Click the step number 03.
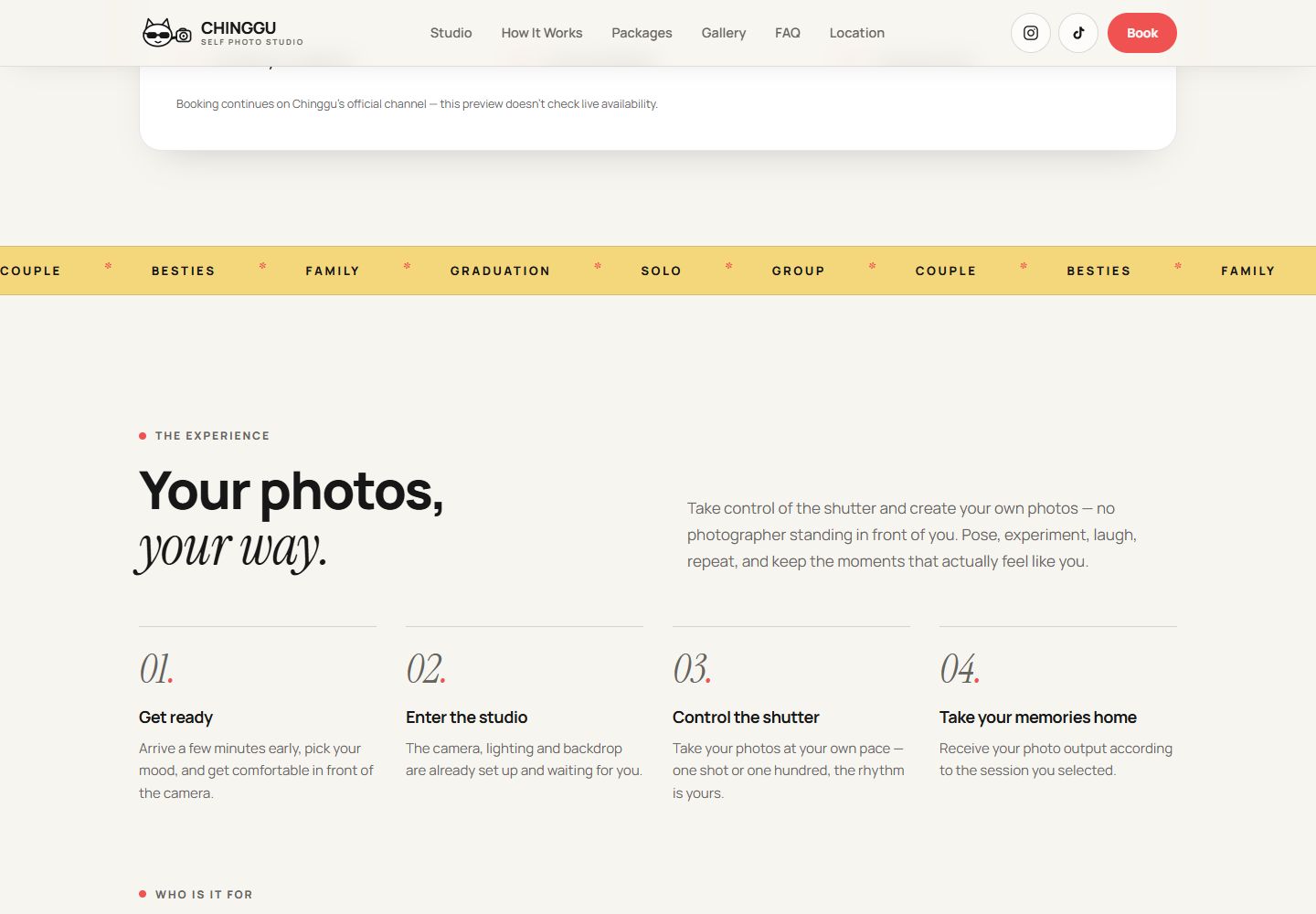This screenshot has height=914, width=1316. (x=692, y=669)
